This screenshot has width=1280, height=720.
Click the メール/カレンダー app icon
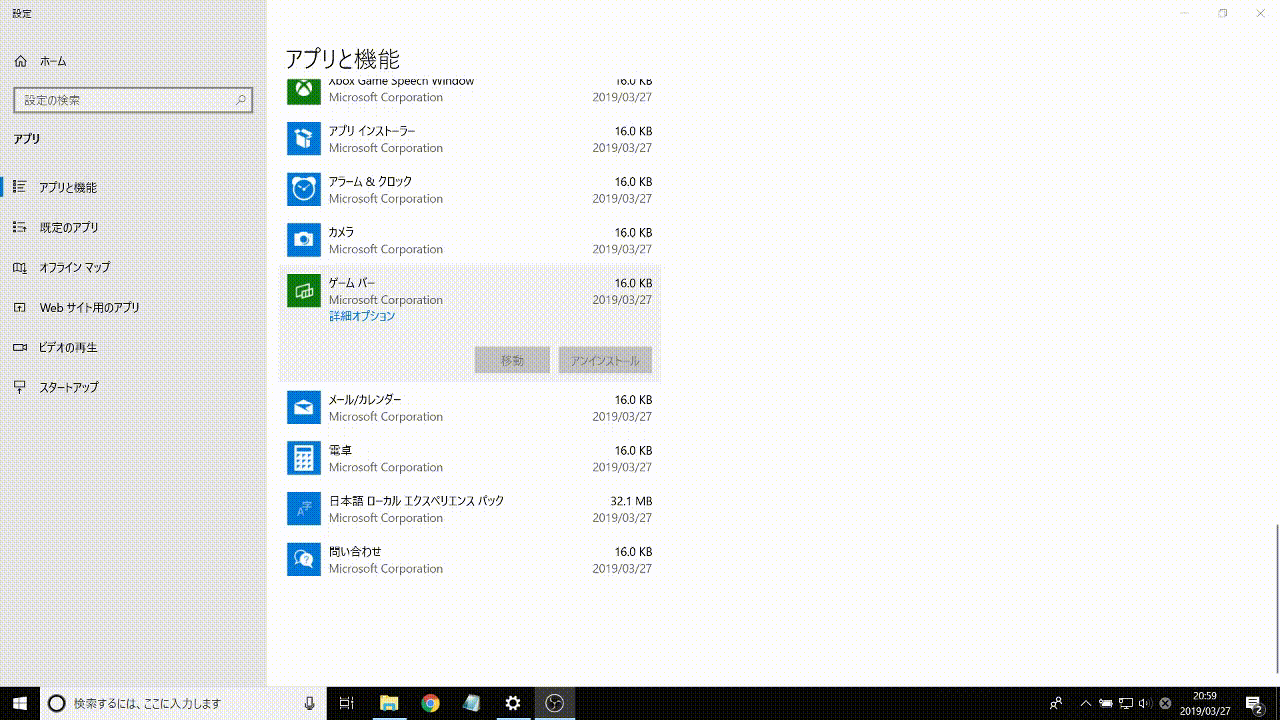tap(304, 408)
